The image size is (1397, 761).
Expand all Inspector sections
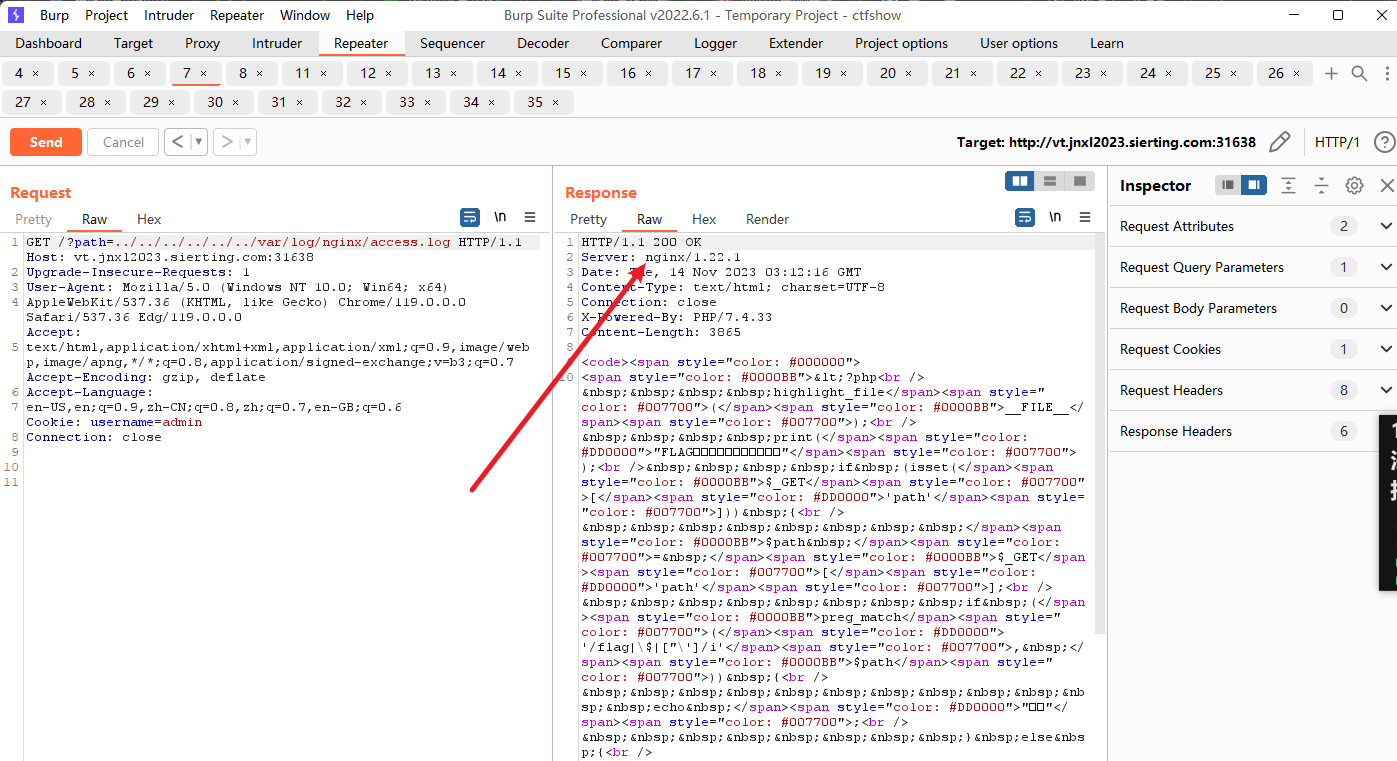(x=1289, y=185)
